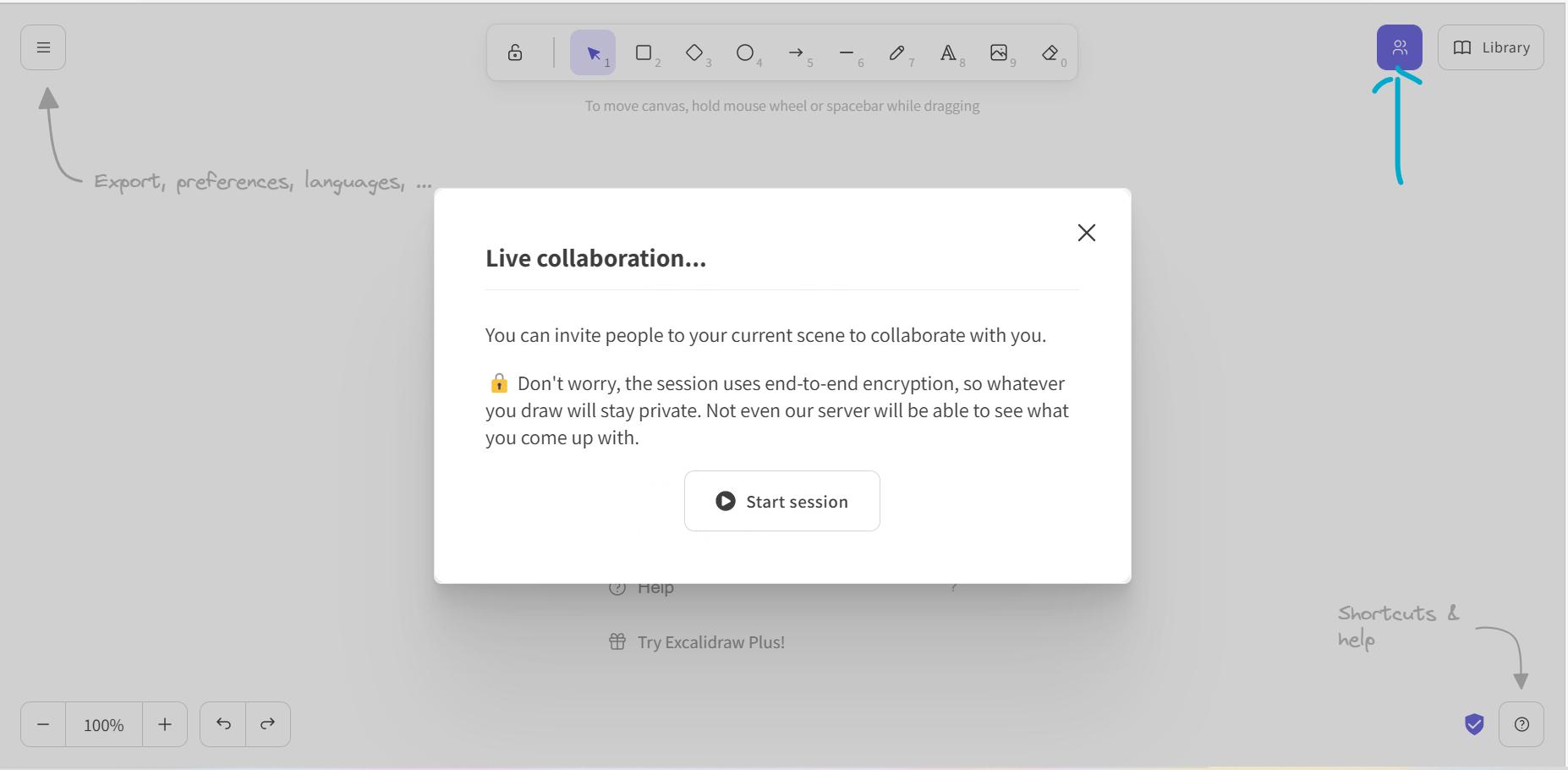Select the Ellipse tool

(746, 52)
